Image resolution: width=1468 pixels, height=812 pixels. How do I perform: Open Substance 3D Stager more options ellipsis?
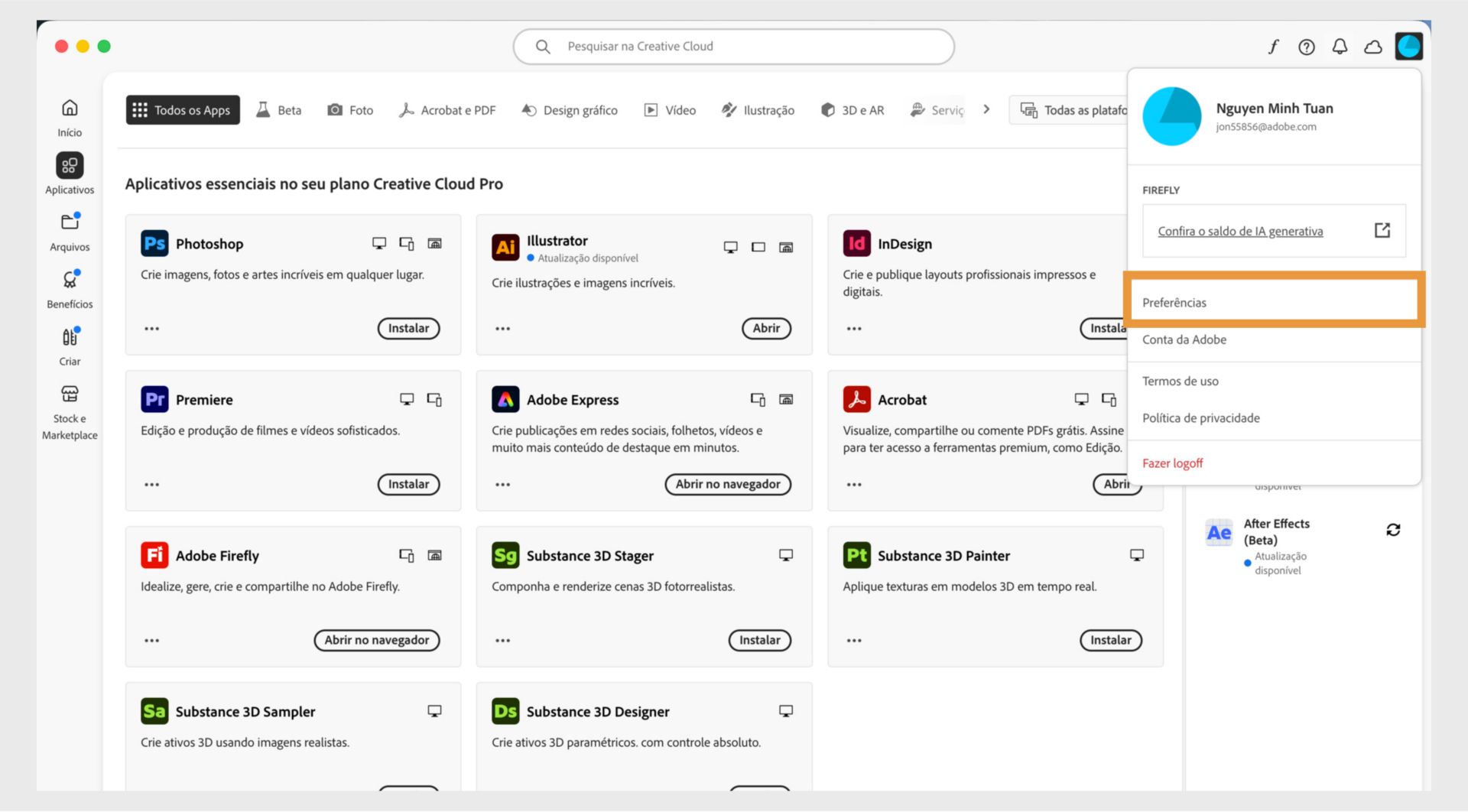coord(502,641)
